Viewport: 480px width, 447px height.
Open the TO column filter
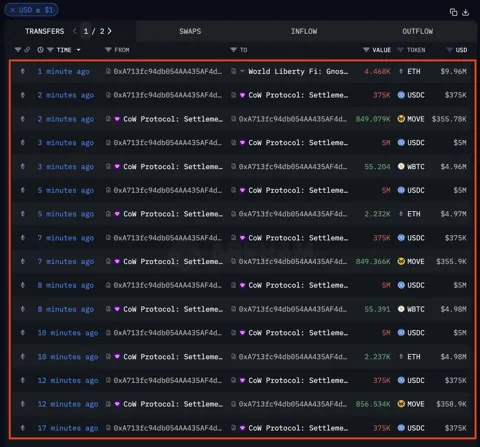233,50
